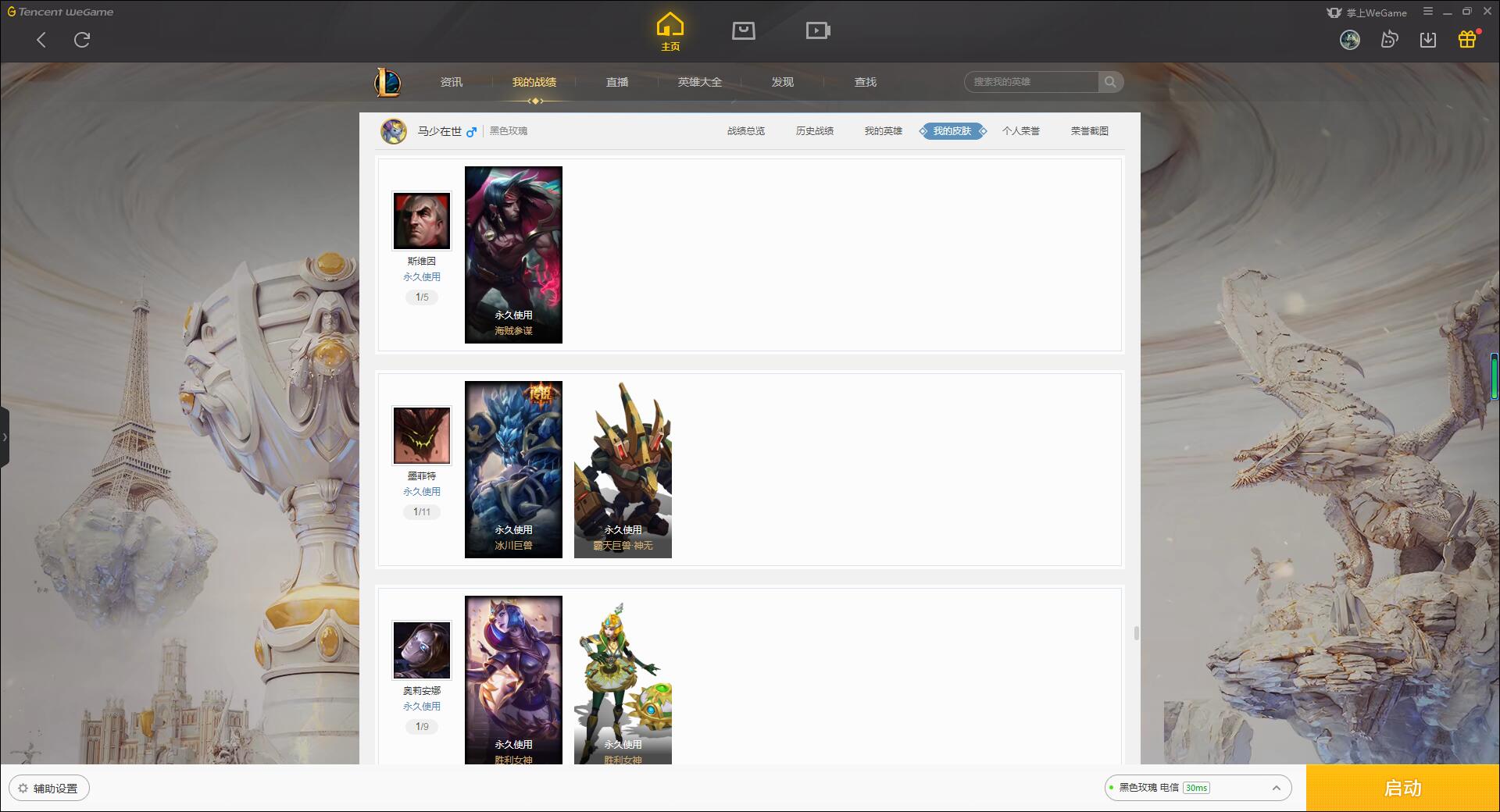Open 冰川巨兽 skin card

(x=513, y=469)
